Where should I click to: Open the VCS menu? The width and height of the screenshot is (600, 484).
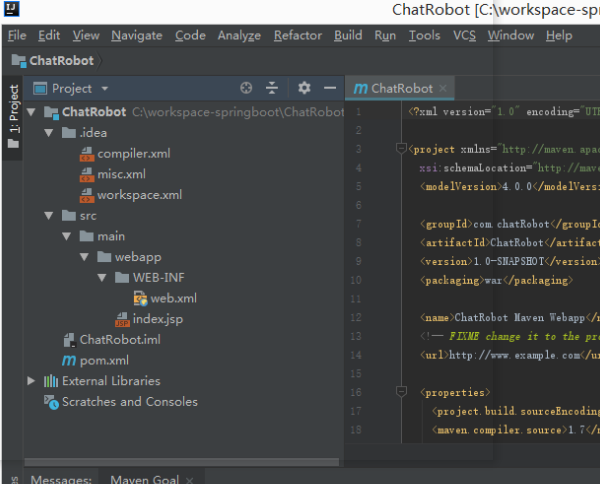[464, 36]
